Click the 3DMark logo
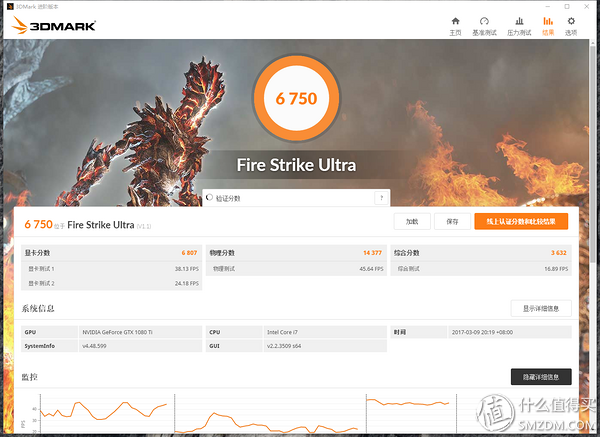The height and width of the screenshot is (437, 600). click(x=54, y=25)
